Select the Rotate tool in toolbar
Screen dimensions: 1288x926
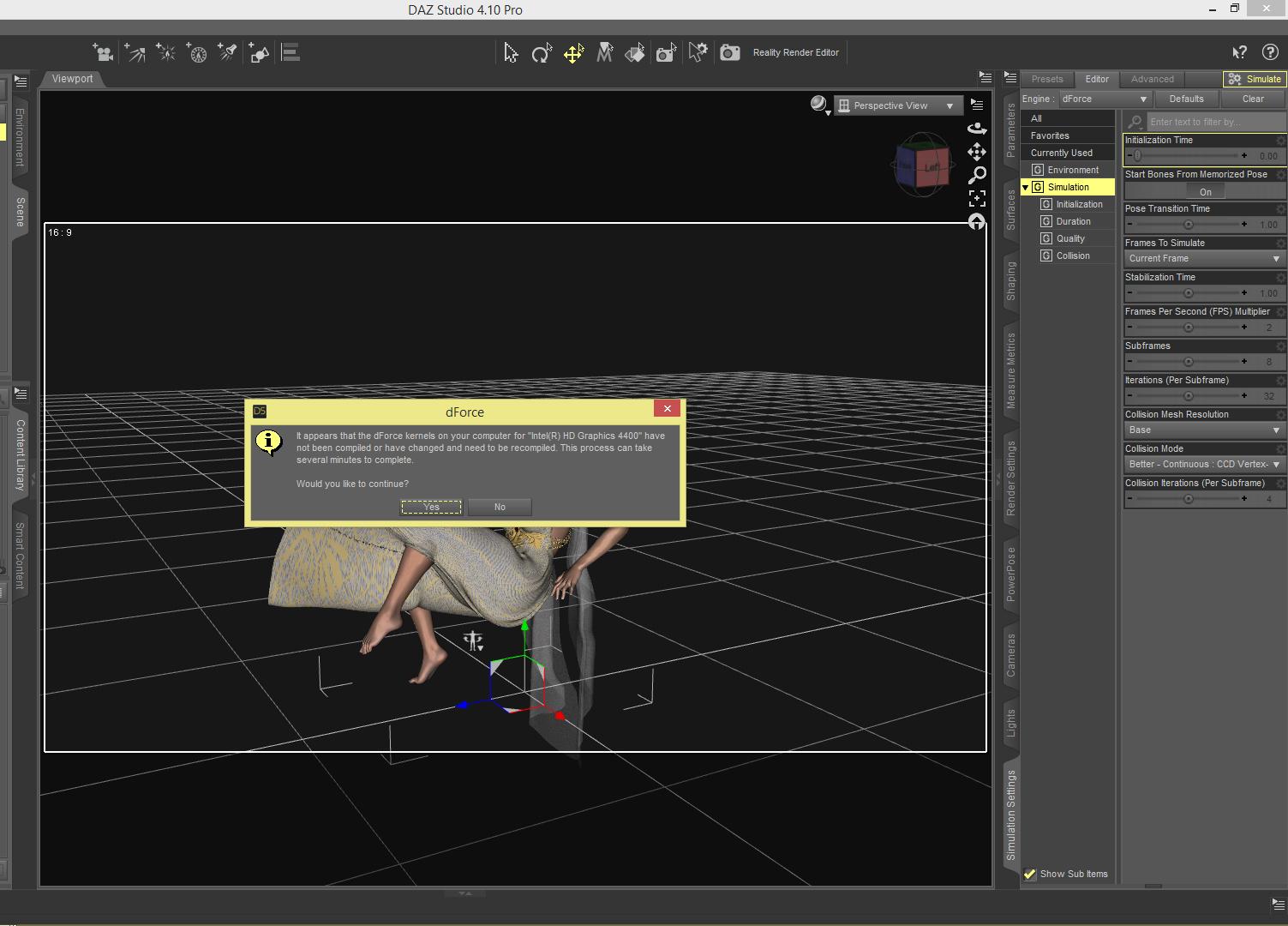coord(541,53)
